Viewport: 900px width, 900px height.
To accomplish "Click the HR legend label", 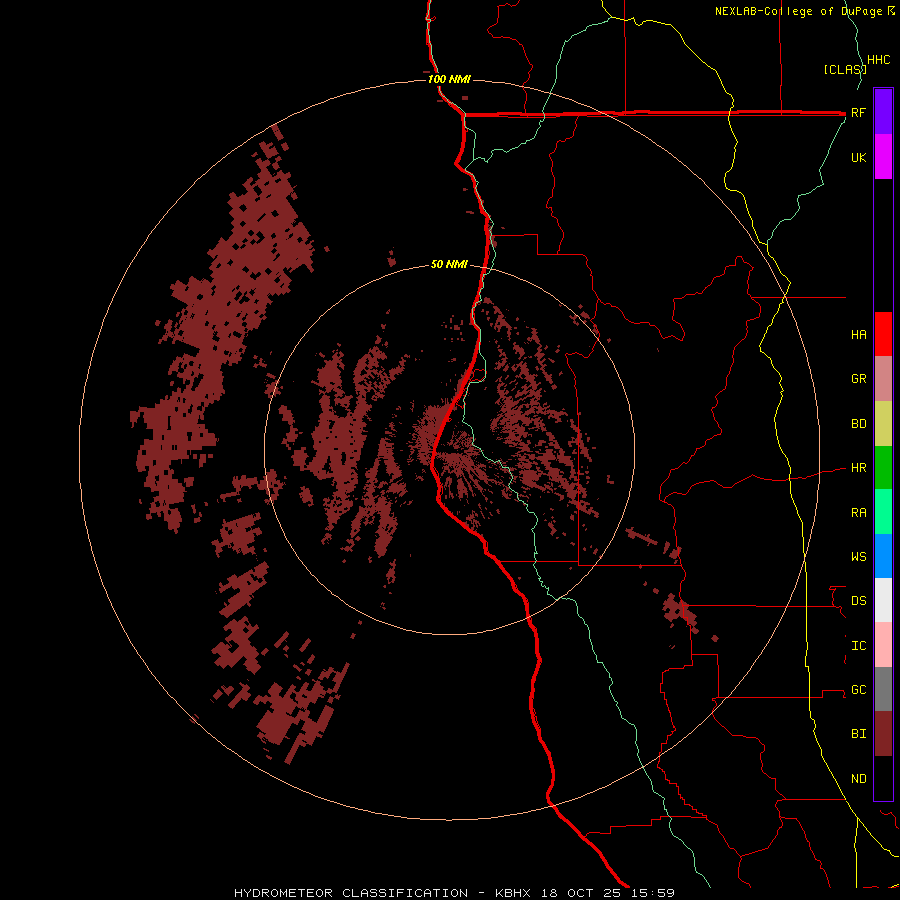I will 858,468.
